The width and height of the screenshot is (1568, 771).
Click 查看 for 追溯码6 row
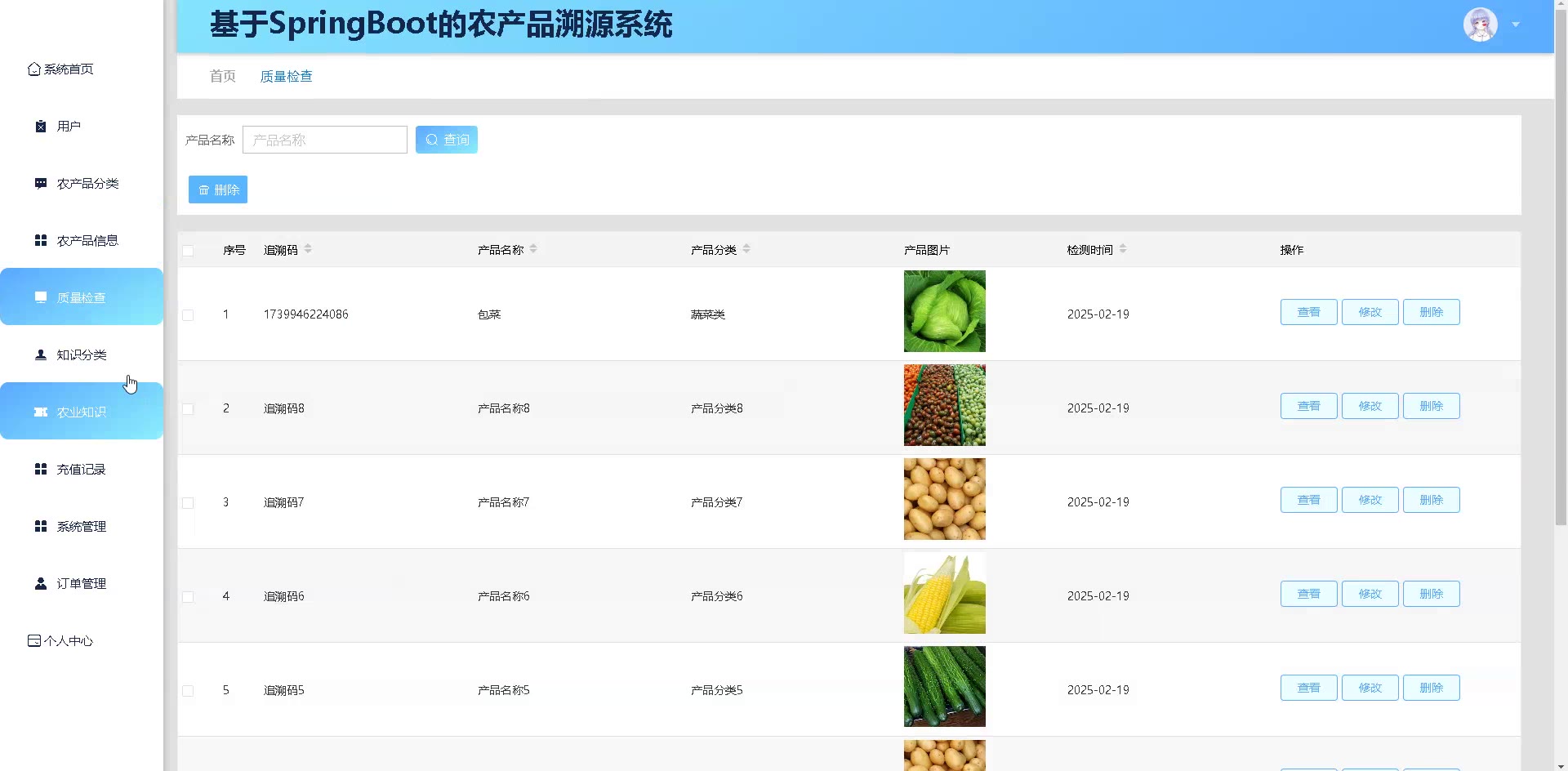coord(1308,594)
